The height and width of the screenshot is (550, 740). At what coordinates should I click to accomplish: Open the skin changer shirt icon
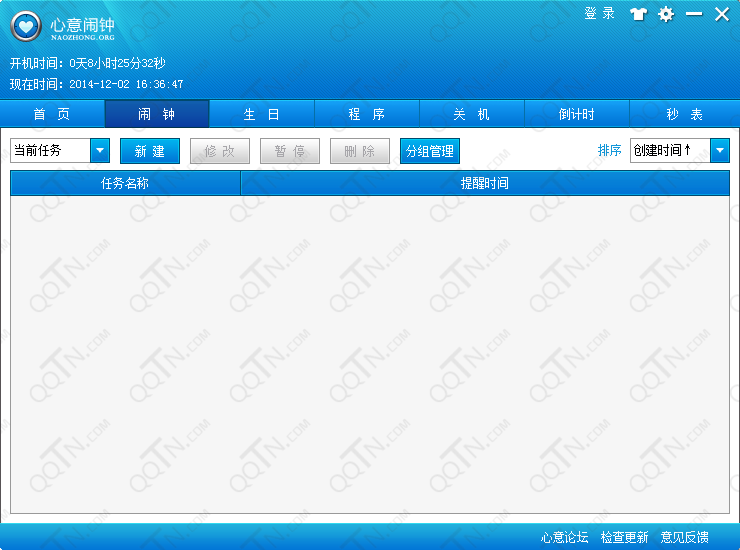click(638, 14)
